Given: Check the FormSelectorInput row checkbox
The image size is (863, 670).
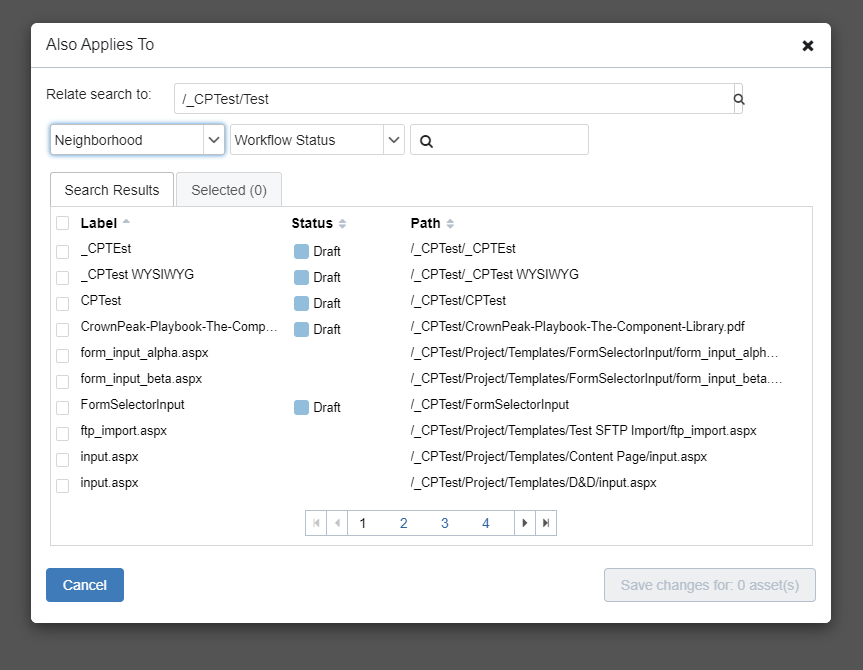Looking at the screenshot, I should click(63, 407).
